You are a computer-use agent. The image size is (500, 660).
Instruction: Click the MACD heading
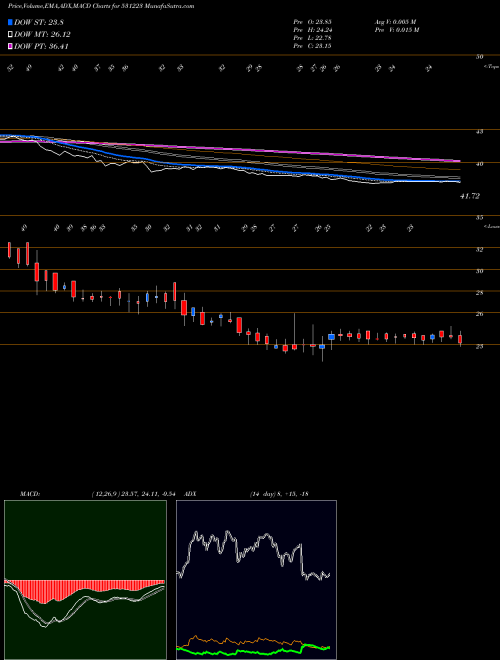tap(29, 494)
